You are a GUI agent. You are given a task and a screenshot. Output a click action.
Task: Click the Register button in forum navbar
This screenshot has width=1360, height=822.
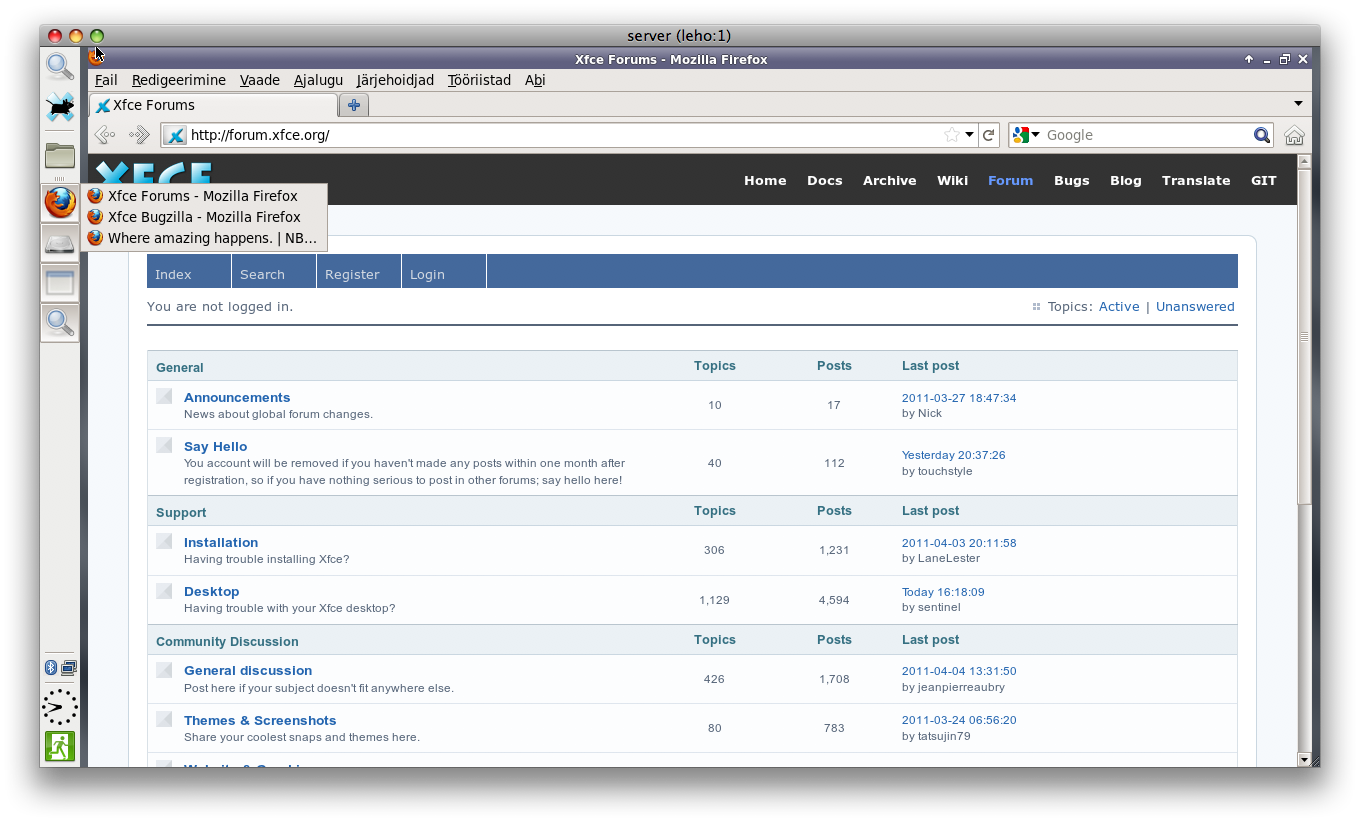[352, 274]
